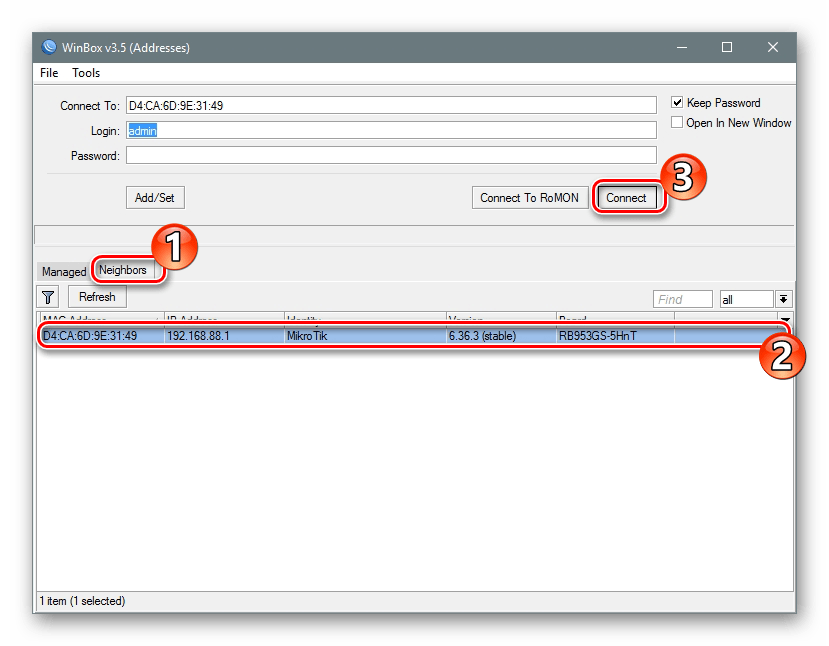Image resolution: width=829 pixels, height=646 pixels.
Task: Switch to the Neighbors tab
Action: 123,270
